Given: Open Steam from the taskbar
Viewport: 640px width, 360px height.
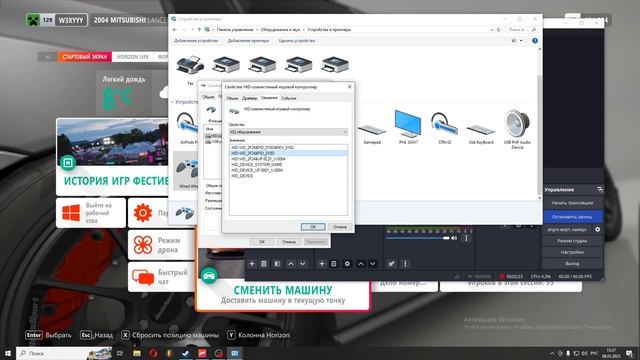Looking at the screenshot, I should (186, 353).
